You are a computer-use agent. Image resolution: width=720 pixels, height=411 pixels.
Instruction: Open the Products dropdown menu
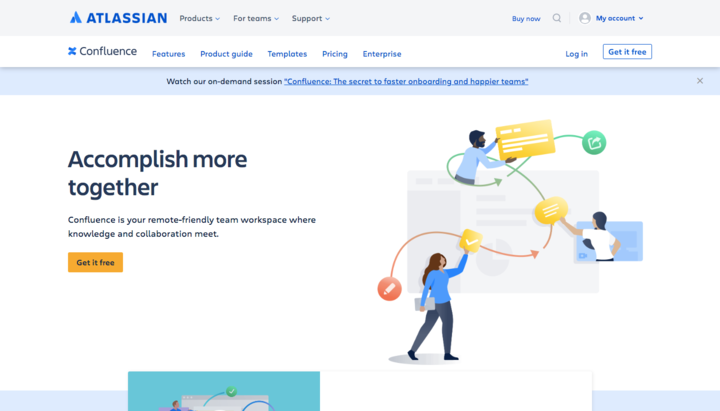pyautogui.click(x=200, y=18)
